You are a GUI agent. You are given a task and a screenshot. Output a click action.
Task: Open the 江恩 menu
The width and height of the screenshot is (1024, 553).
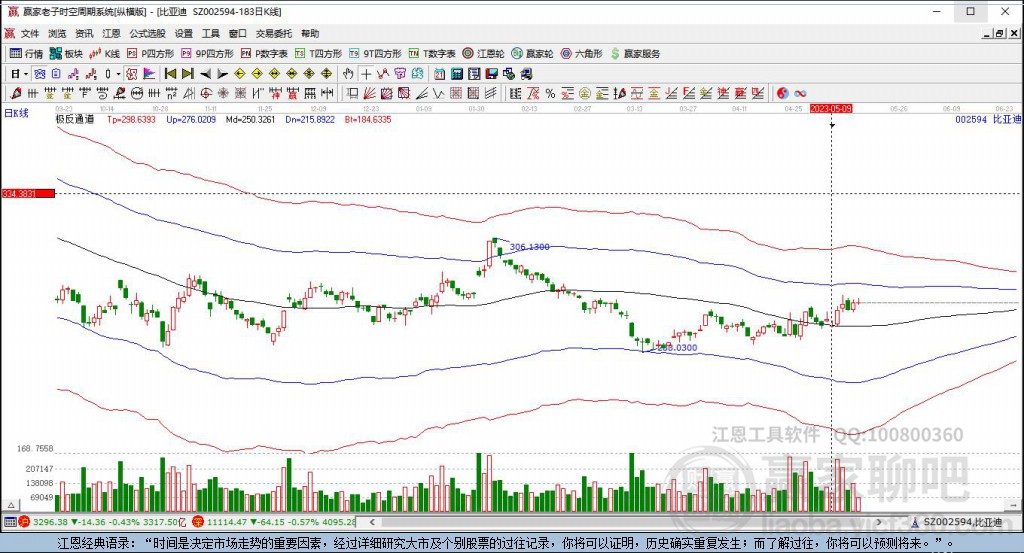tap(111, 33)
